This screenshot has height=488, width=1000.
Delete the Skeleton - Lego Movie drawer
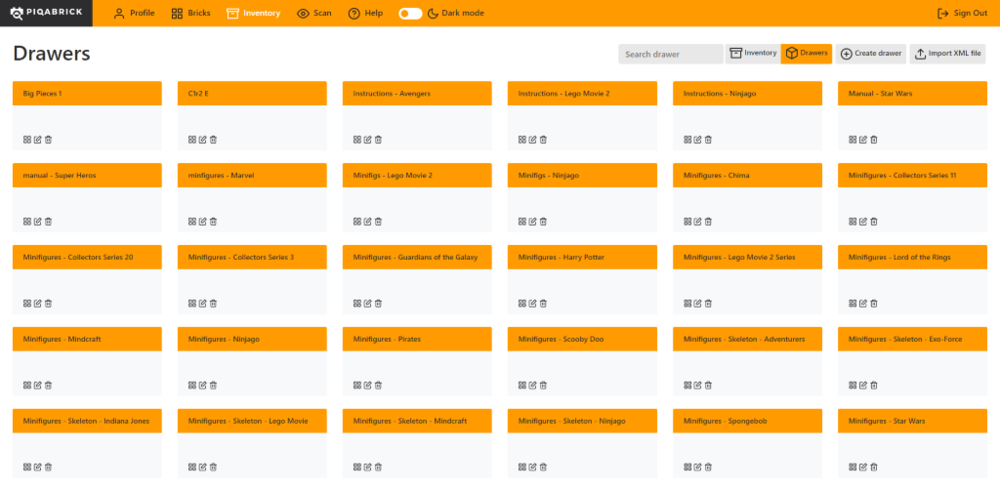click(214, 467)
